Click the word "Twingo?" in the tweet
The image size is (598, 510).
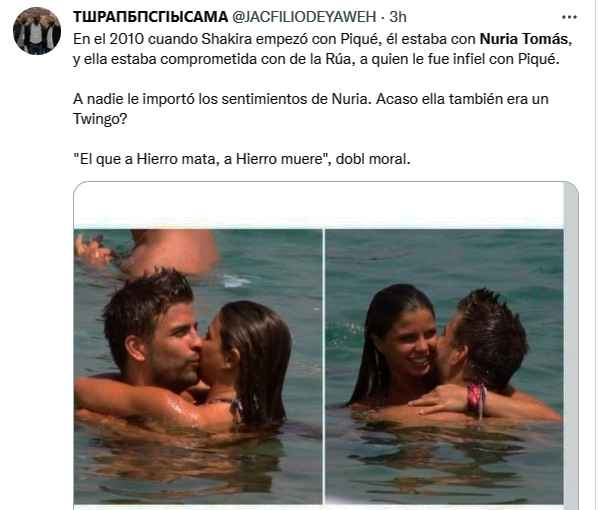coord(100,119)
